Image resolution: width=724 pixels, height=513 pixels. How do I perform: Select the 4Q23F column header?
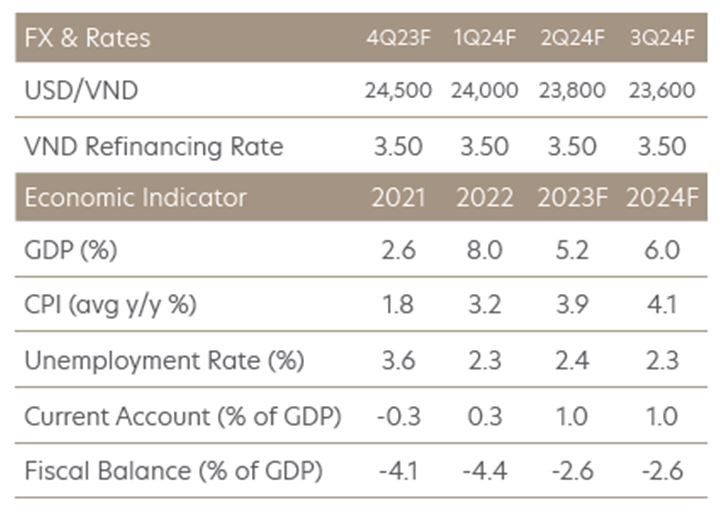(x=398, y=40)
